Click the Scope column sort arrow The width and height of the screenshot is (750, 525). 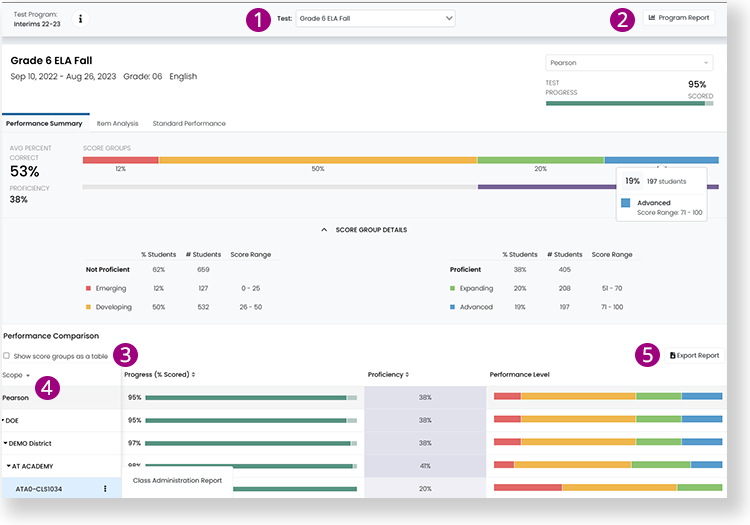click(28, 375)
